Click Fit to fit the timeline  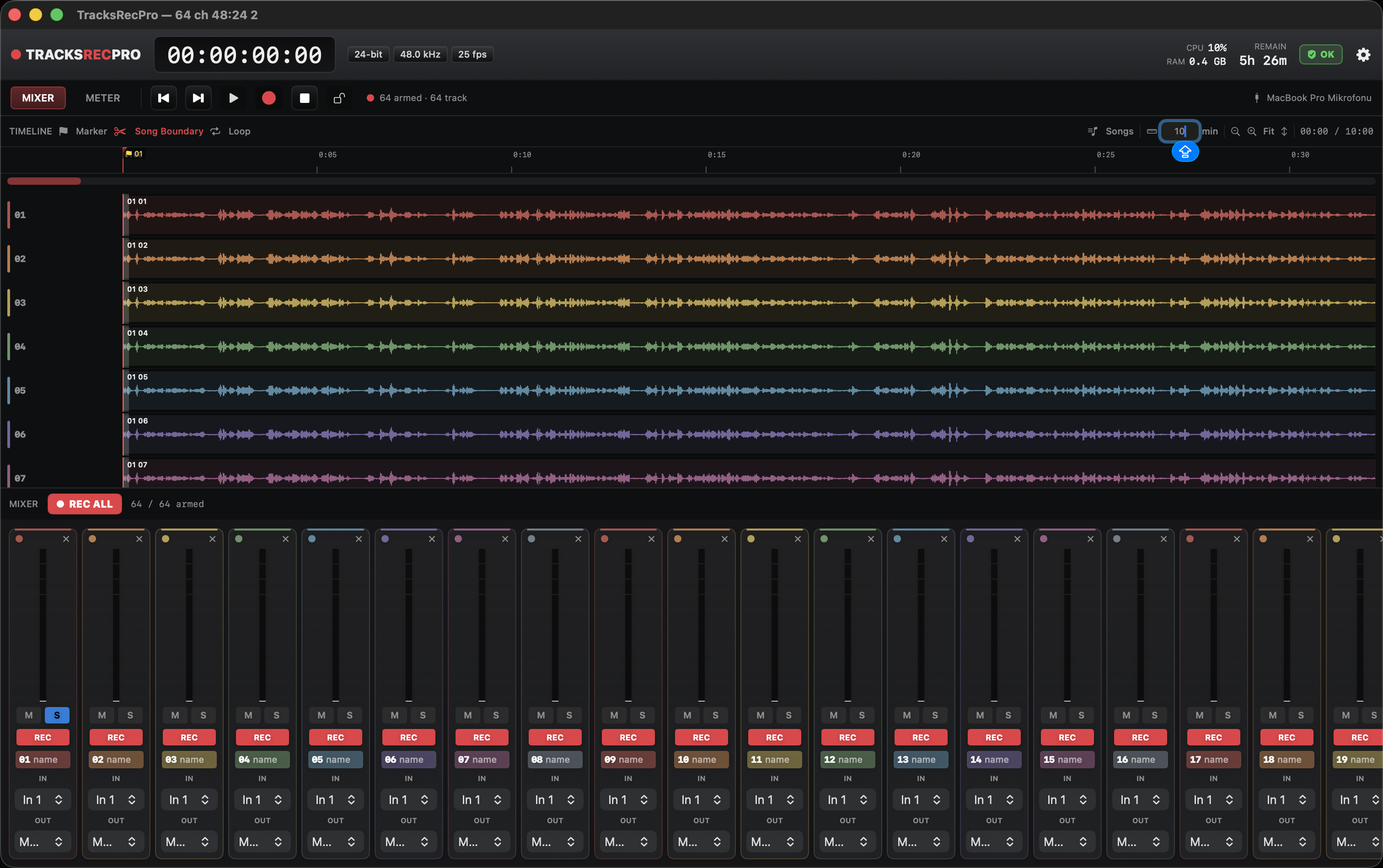(x=1268, y=131)
